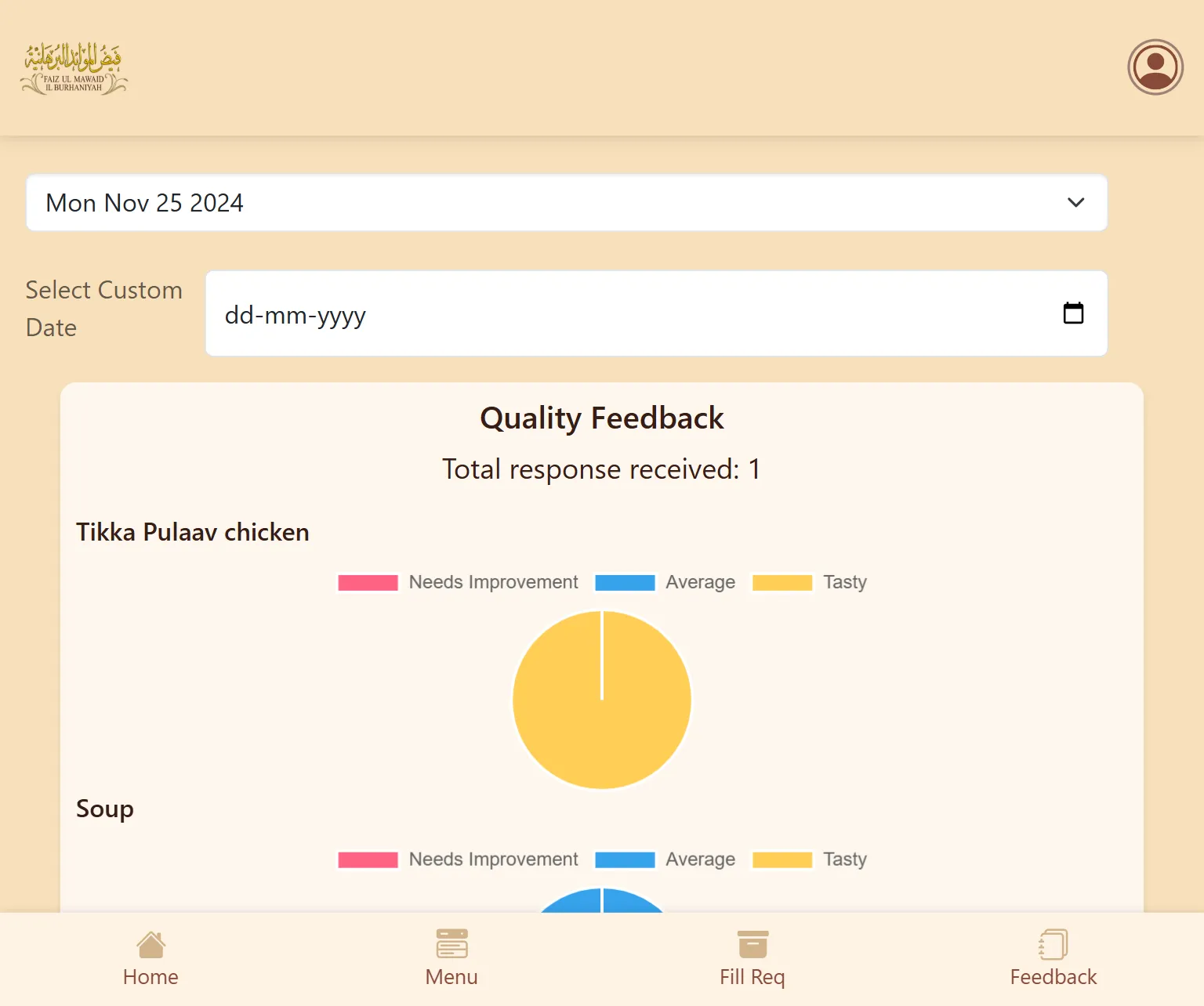Click the Home house icon
The image size is (1204, 1006).
[150, 945]
